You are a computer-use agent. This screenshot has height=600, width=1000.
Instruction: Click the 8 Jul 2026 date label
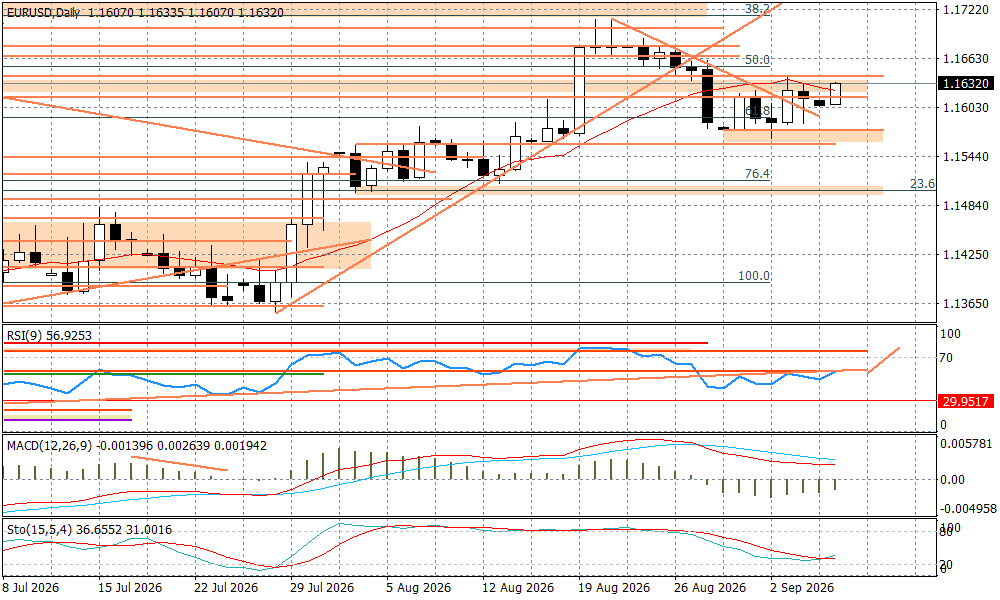click(31, 588)
